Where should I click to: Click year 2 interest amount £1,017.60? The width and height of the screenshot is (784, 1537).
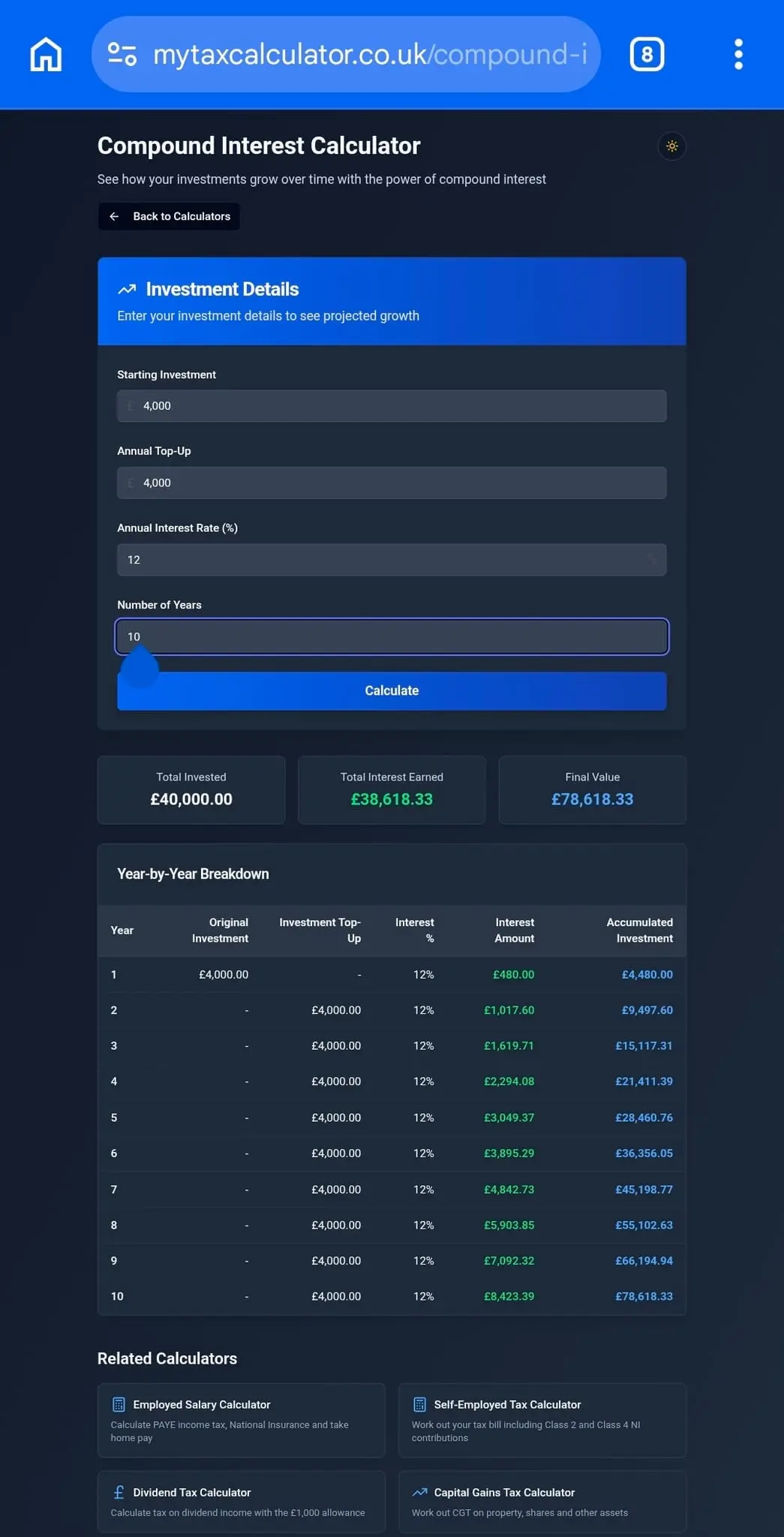(x=509, y=1010)
